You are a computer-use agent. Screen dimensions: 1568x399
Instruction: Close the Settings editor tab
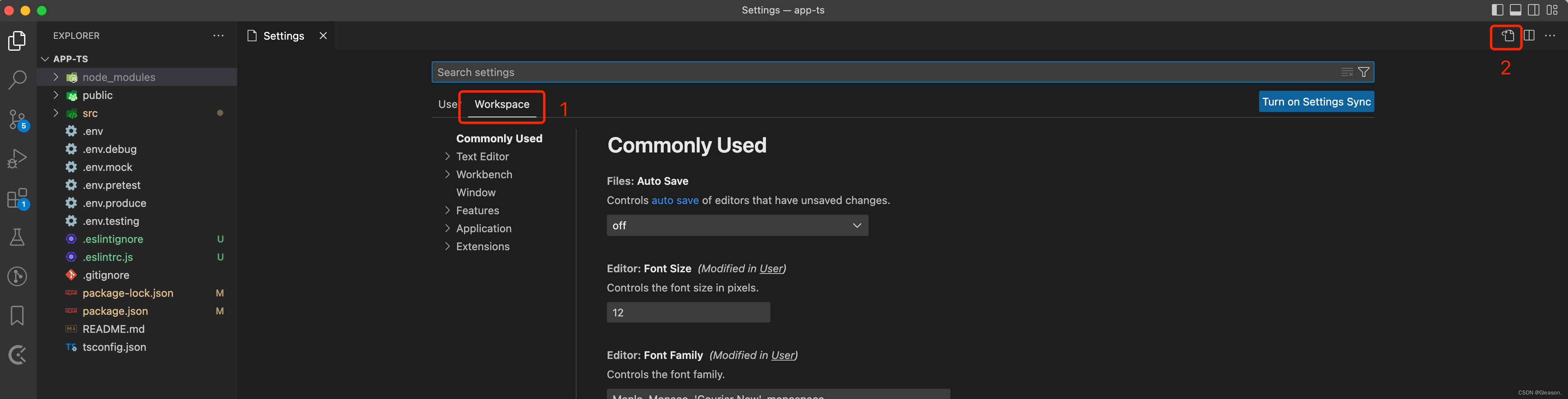[x=323, y=36]
